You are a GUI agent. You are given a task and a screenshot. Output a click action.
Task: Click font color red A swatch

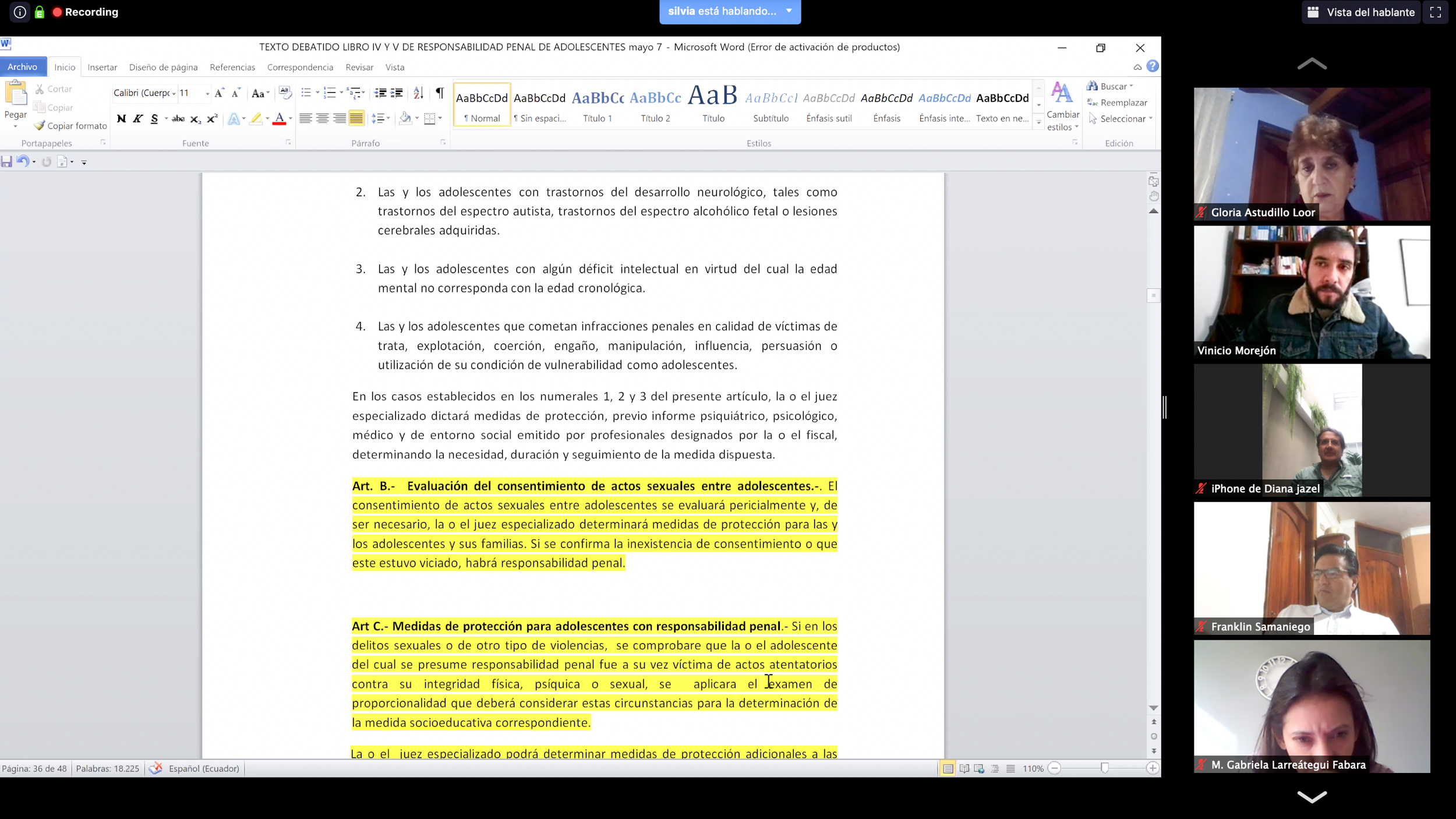click(x=280, y=119)
